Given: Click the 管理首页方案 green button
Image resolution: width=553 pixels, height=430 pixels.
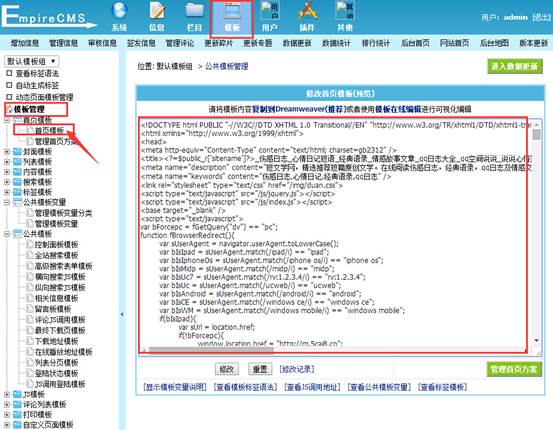Looking at the screenshot, I should click(514, 369).
